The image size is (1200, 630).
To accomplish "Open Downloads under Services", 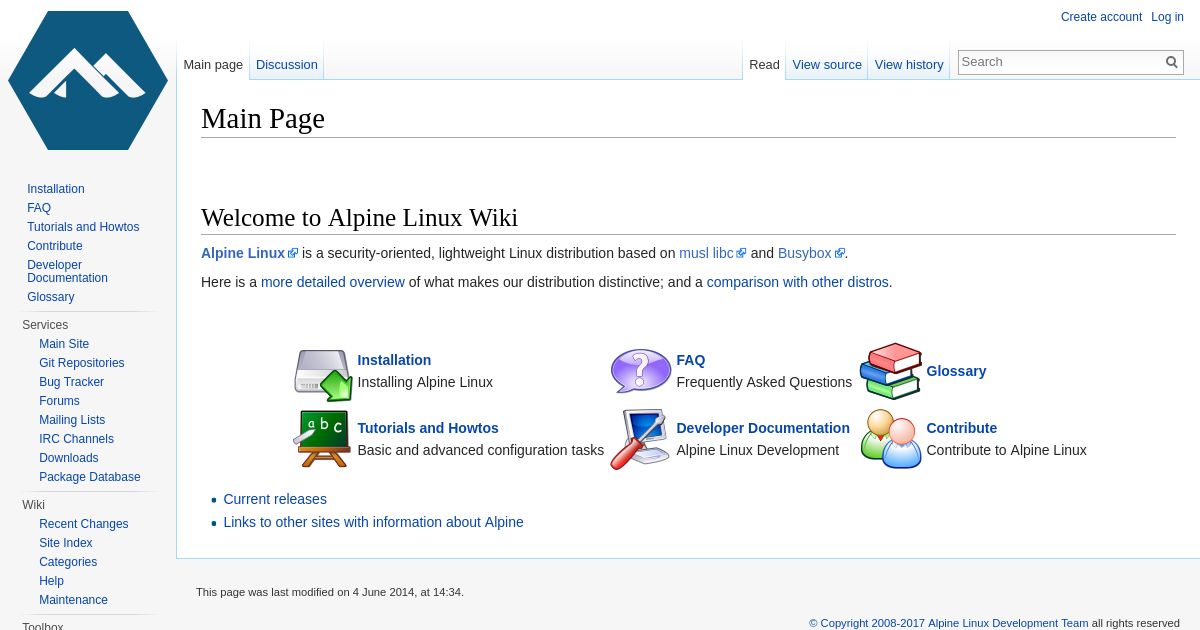I will (x=69, y=458).
